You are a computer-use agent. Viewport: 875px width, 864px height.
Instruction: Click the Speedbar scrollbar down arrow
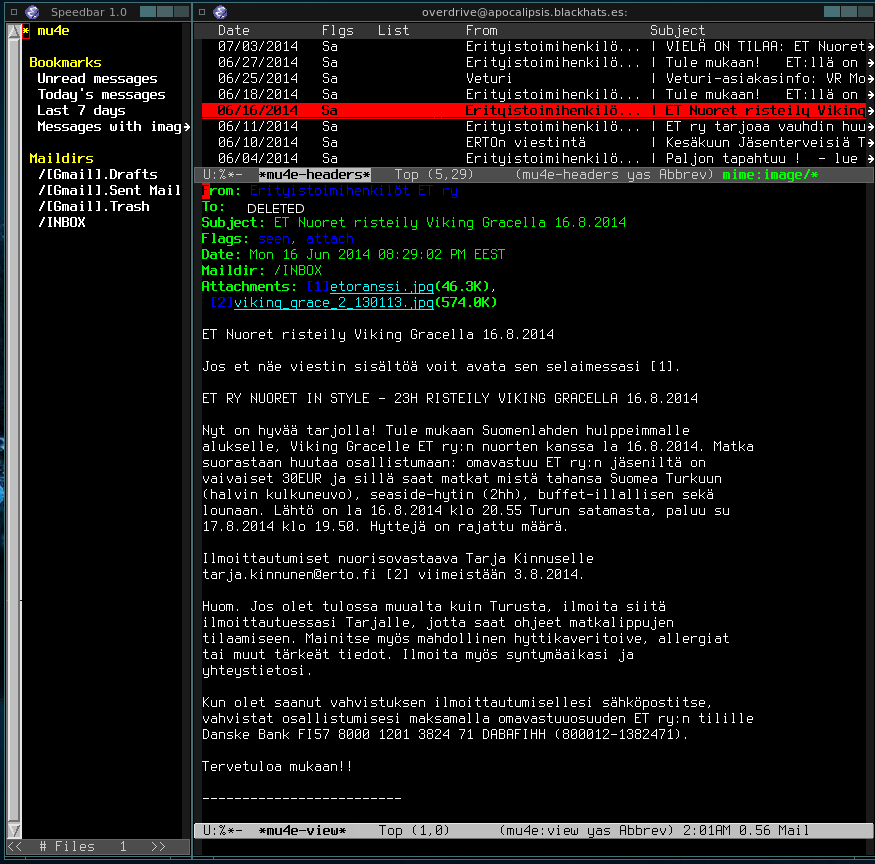pyautogui.click(x=15, y=830)
